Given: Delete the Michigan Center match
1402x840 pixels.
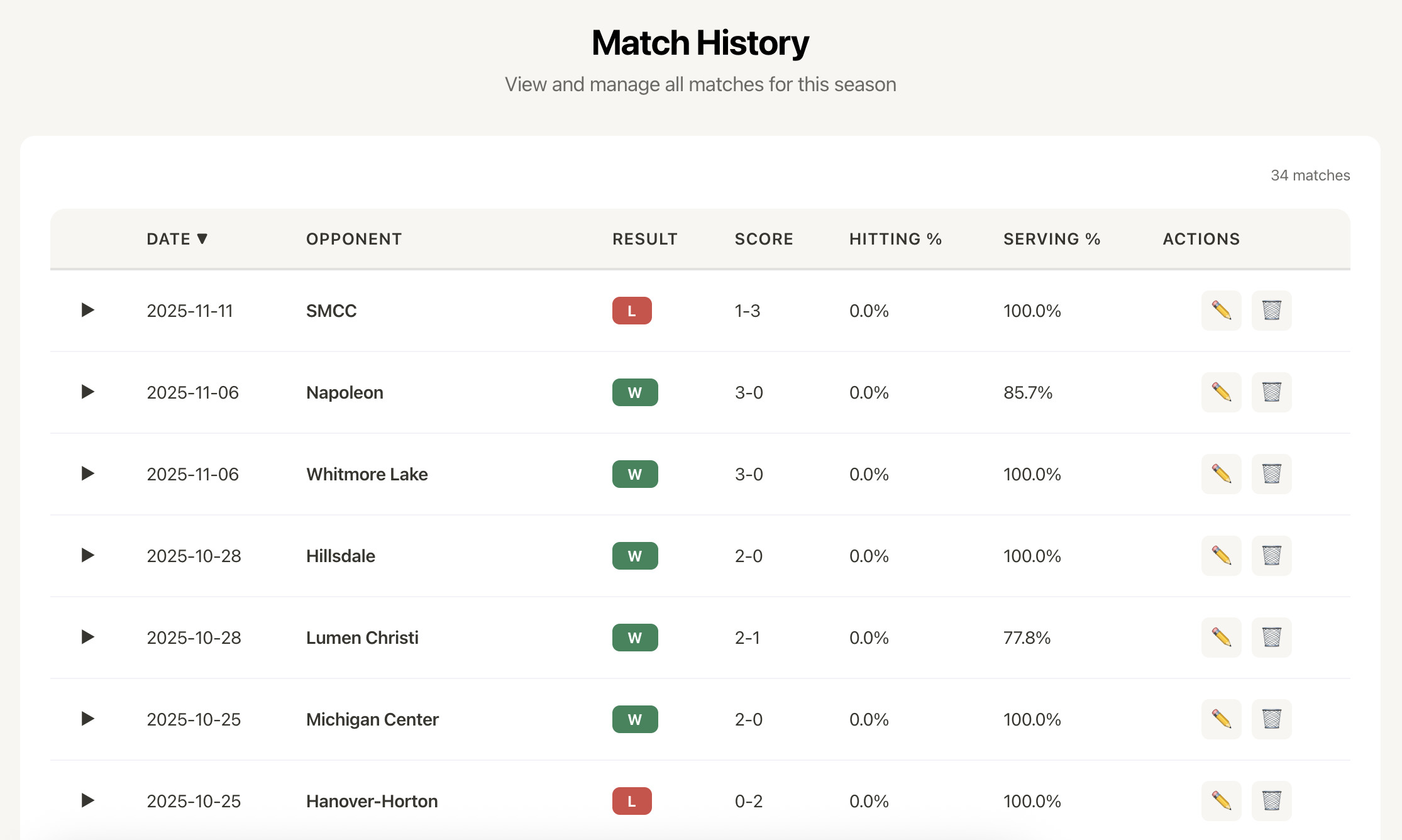Looking at the screenshot, I should [x=1271, y=719].
